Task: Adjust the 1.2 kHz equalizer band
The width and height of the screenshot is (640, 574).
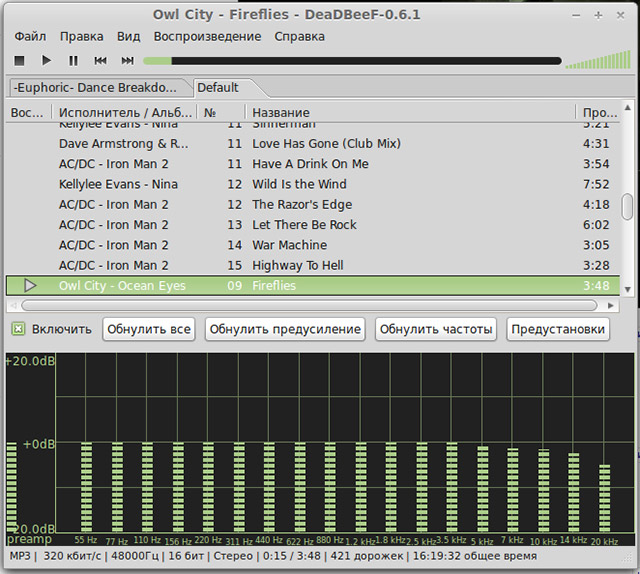Action: click(361, 487)
